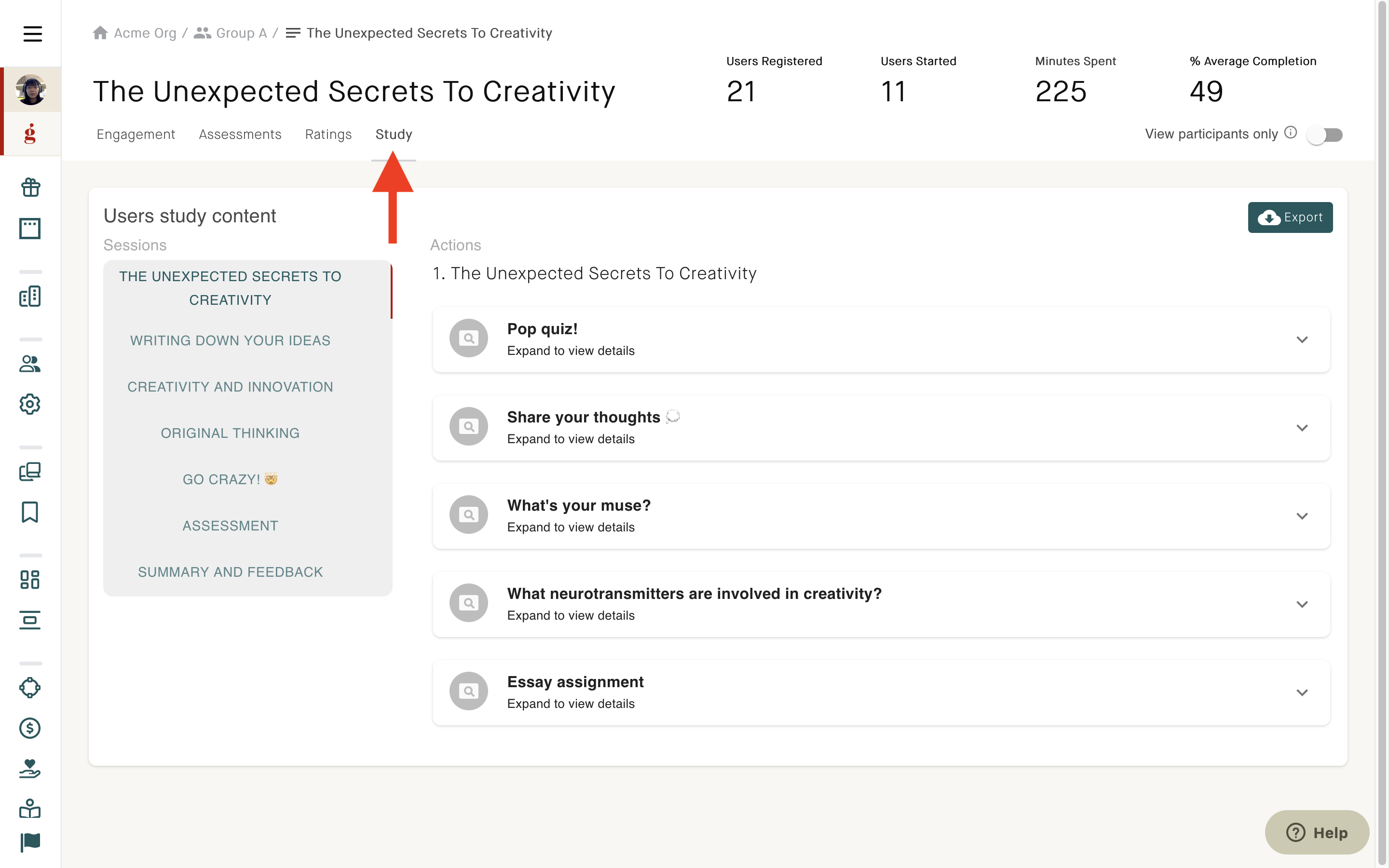Open the buildings organization sidebar icon

pos(30,296)
